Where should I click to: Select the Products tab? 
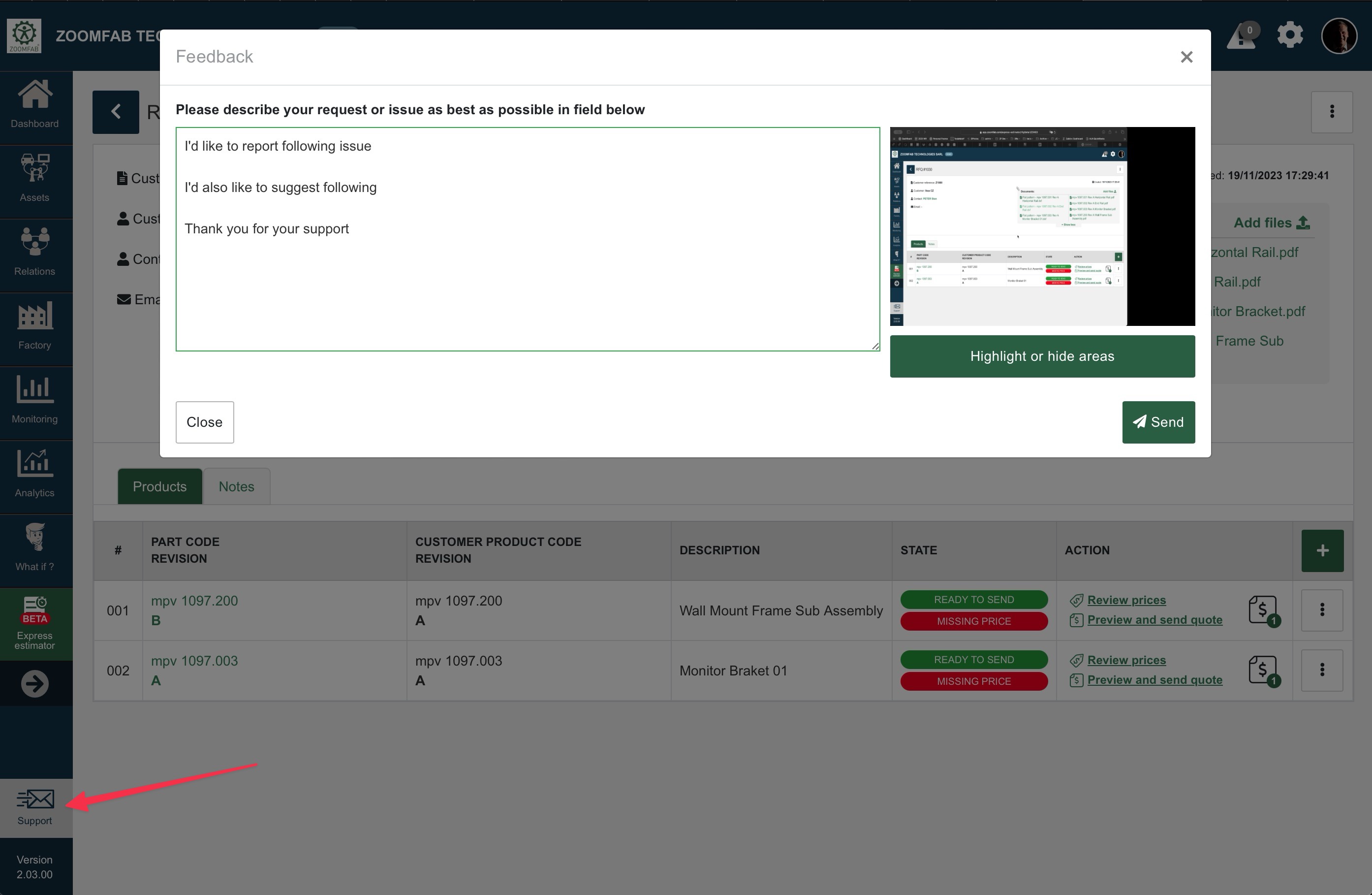(159, 486)
